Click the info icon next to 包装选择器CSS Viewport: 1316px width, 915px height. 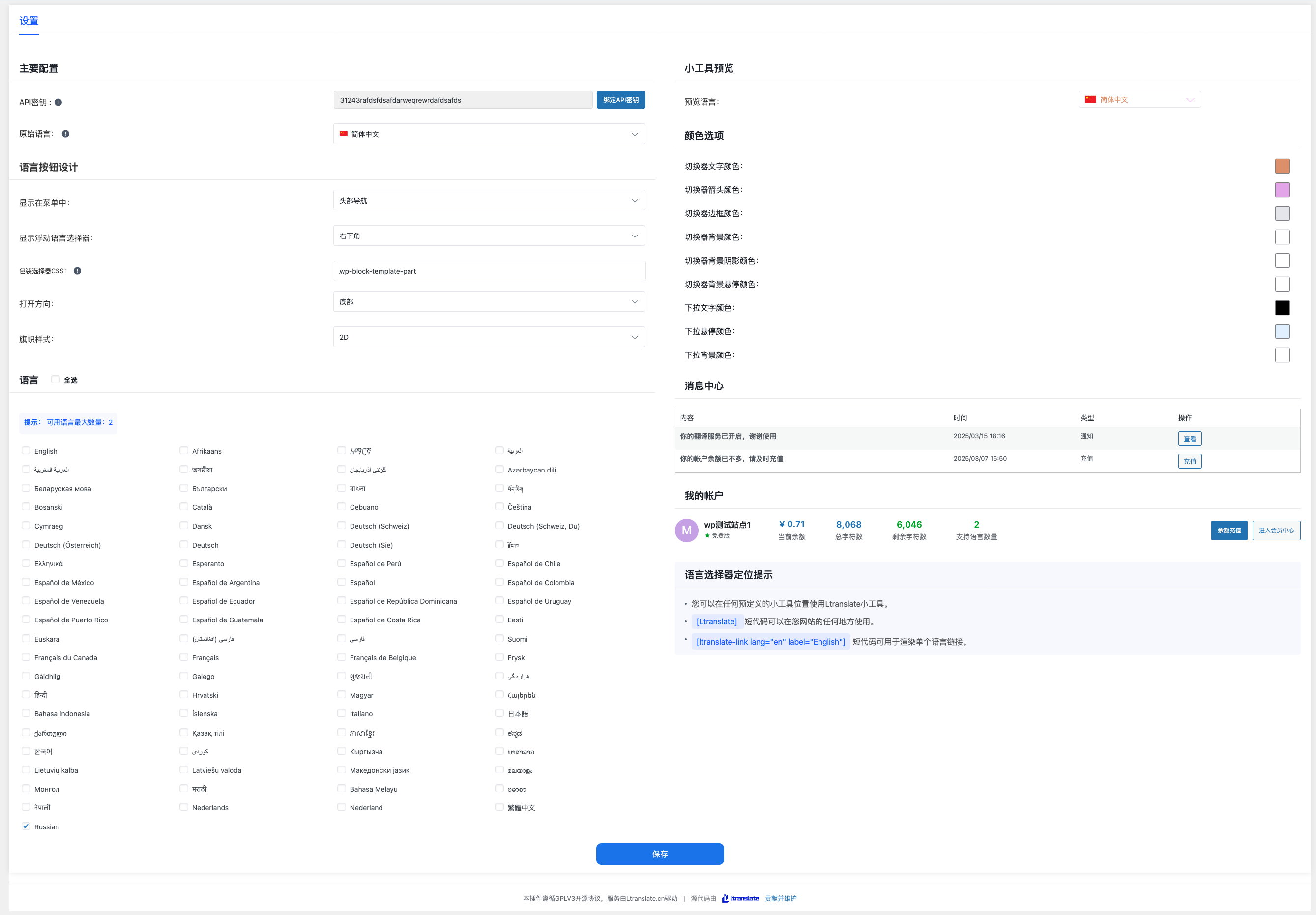click(77, 271)
